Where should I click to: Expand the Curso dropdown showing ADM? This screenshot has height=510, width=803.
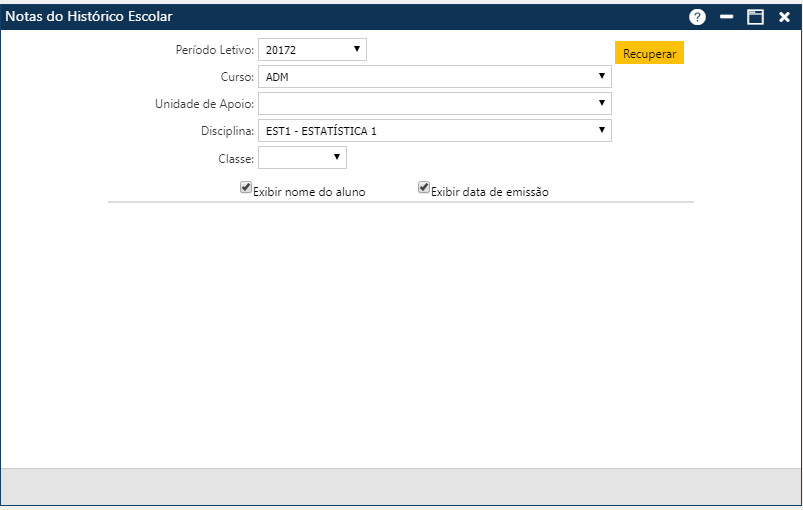pos(434,77)
